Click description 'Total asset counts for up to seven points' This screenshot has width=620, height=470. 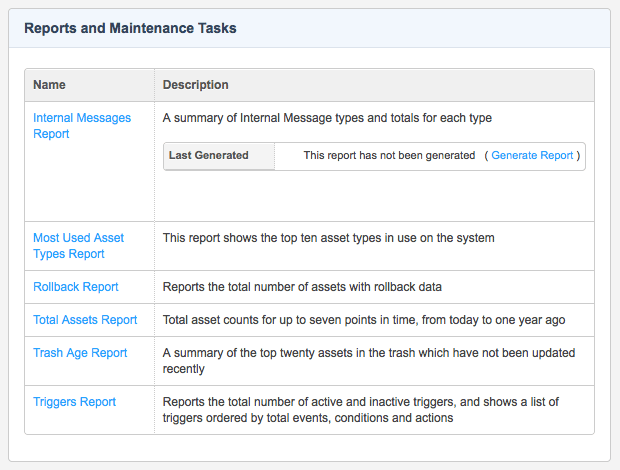(364, 320)
